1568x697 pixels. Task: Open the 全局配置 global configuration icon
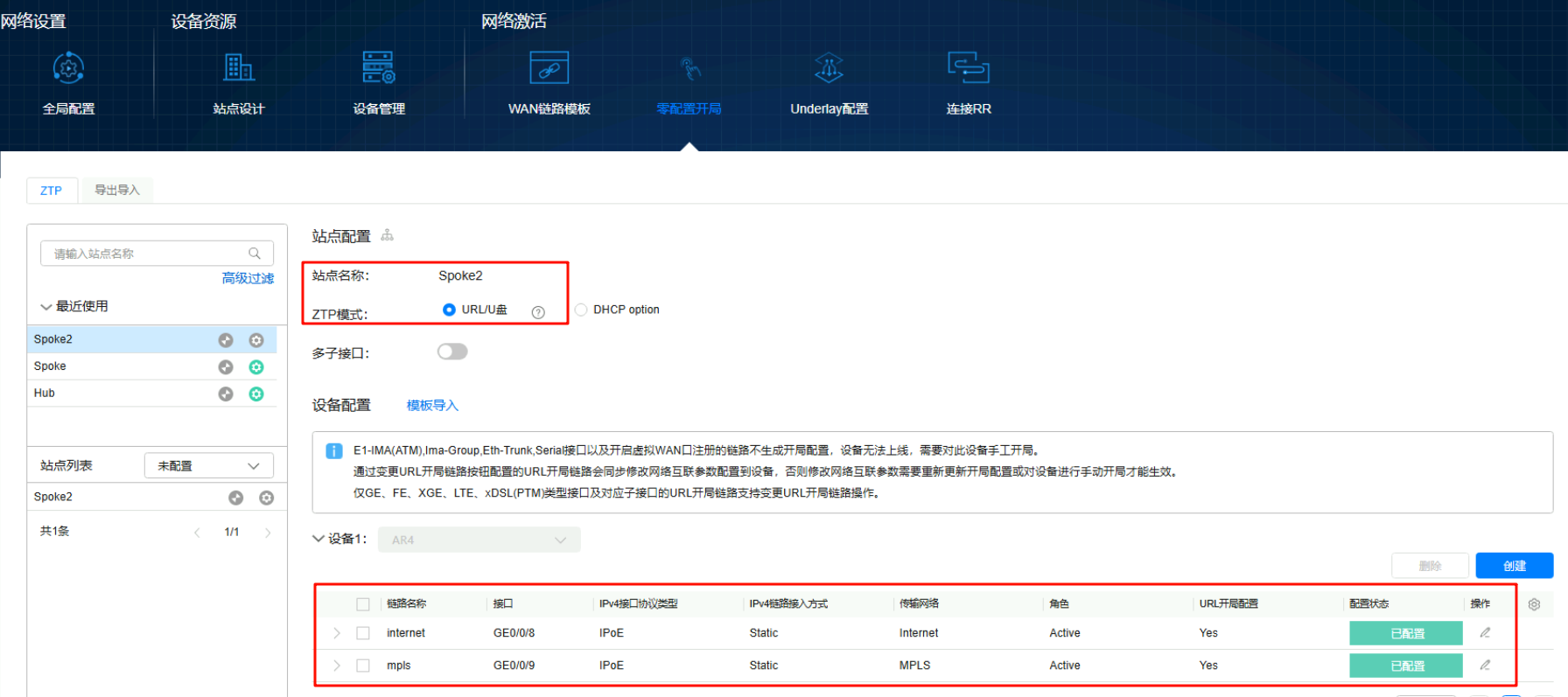pos(68,68)
